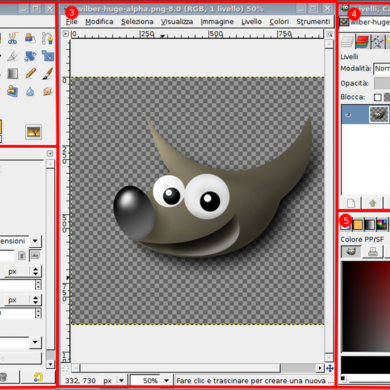
Task: Select the Blur/Sharpen droplet tool
Action: [30, 91]
